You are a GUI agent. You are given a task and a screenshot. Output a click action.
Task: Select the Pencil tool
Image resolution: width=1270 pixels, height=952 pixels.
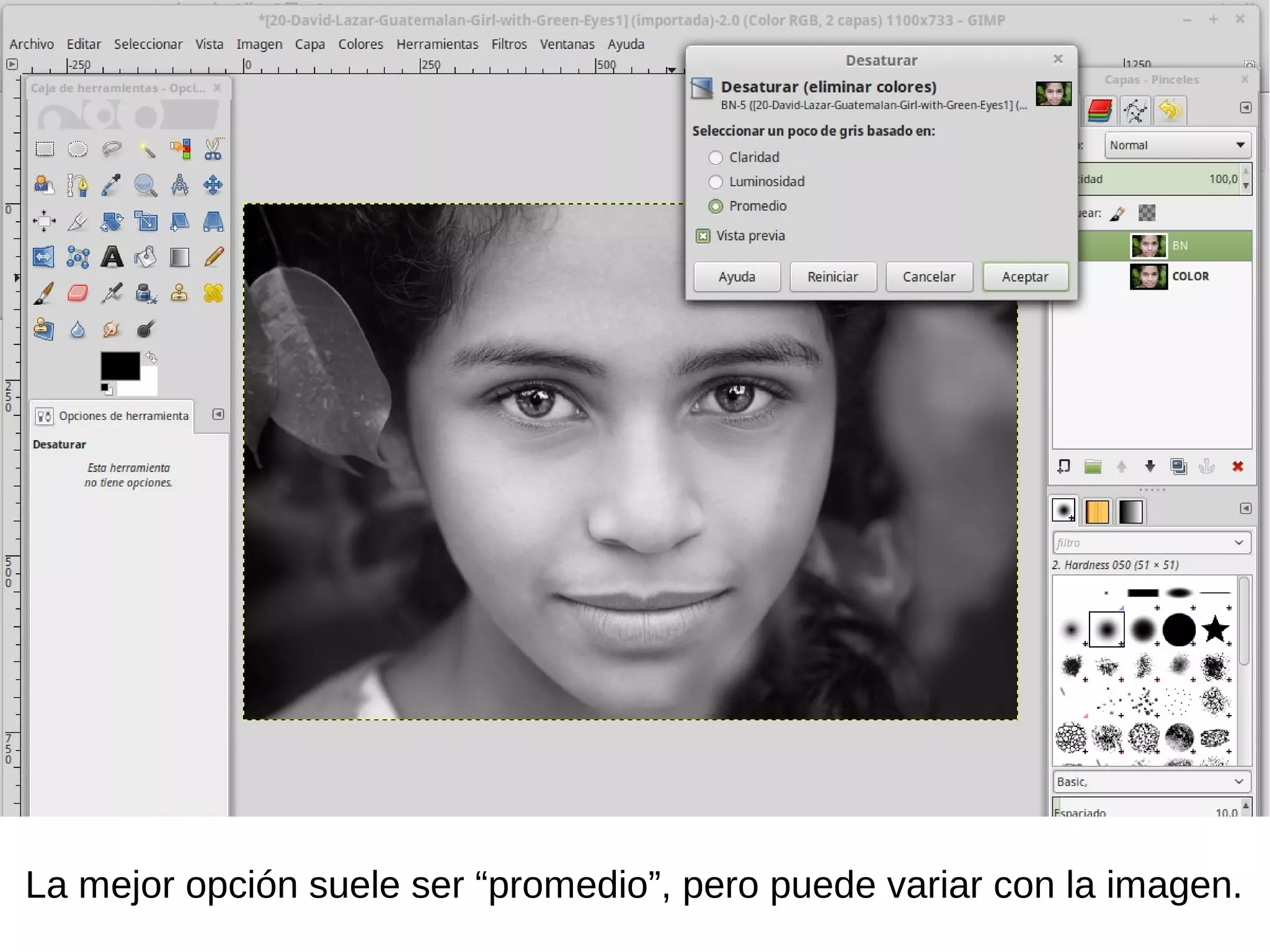[213, 257]
